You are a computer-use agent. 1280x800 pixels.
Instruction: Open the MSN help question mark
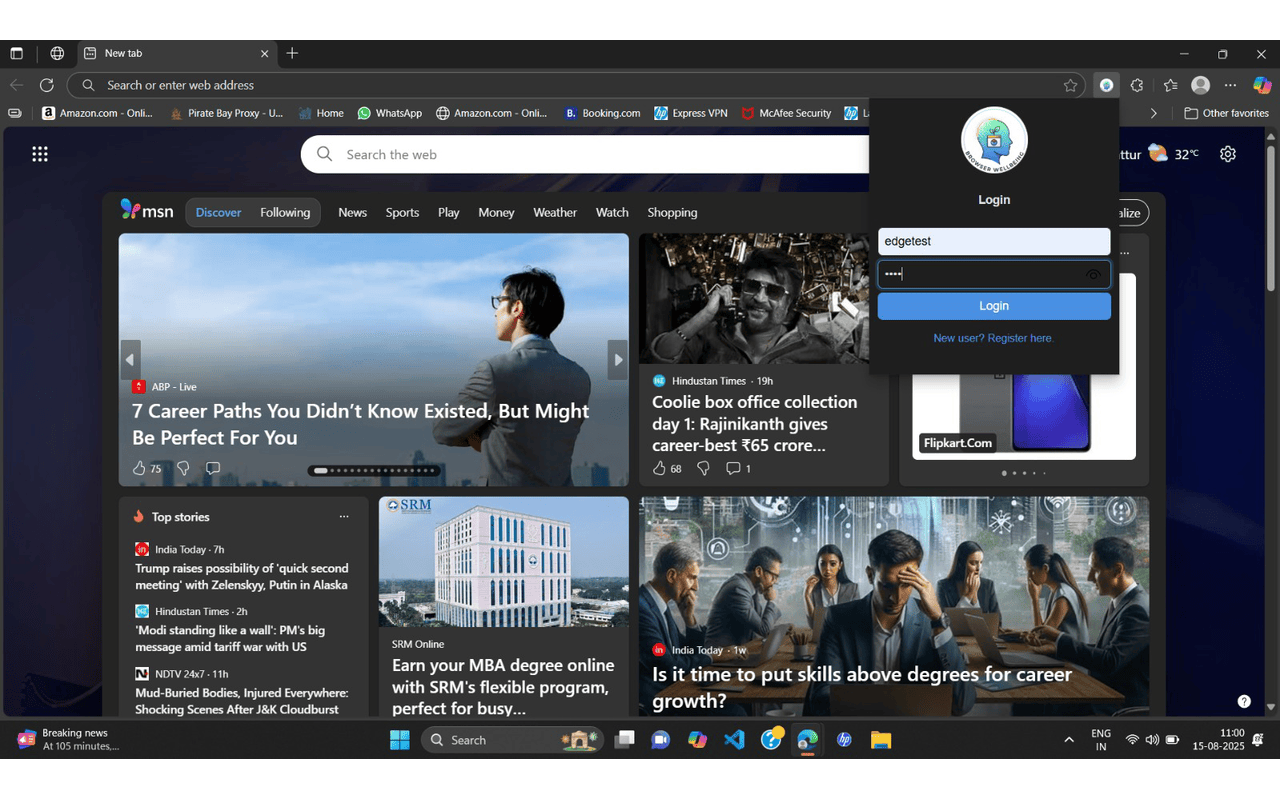click(x=1244, y=701)
